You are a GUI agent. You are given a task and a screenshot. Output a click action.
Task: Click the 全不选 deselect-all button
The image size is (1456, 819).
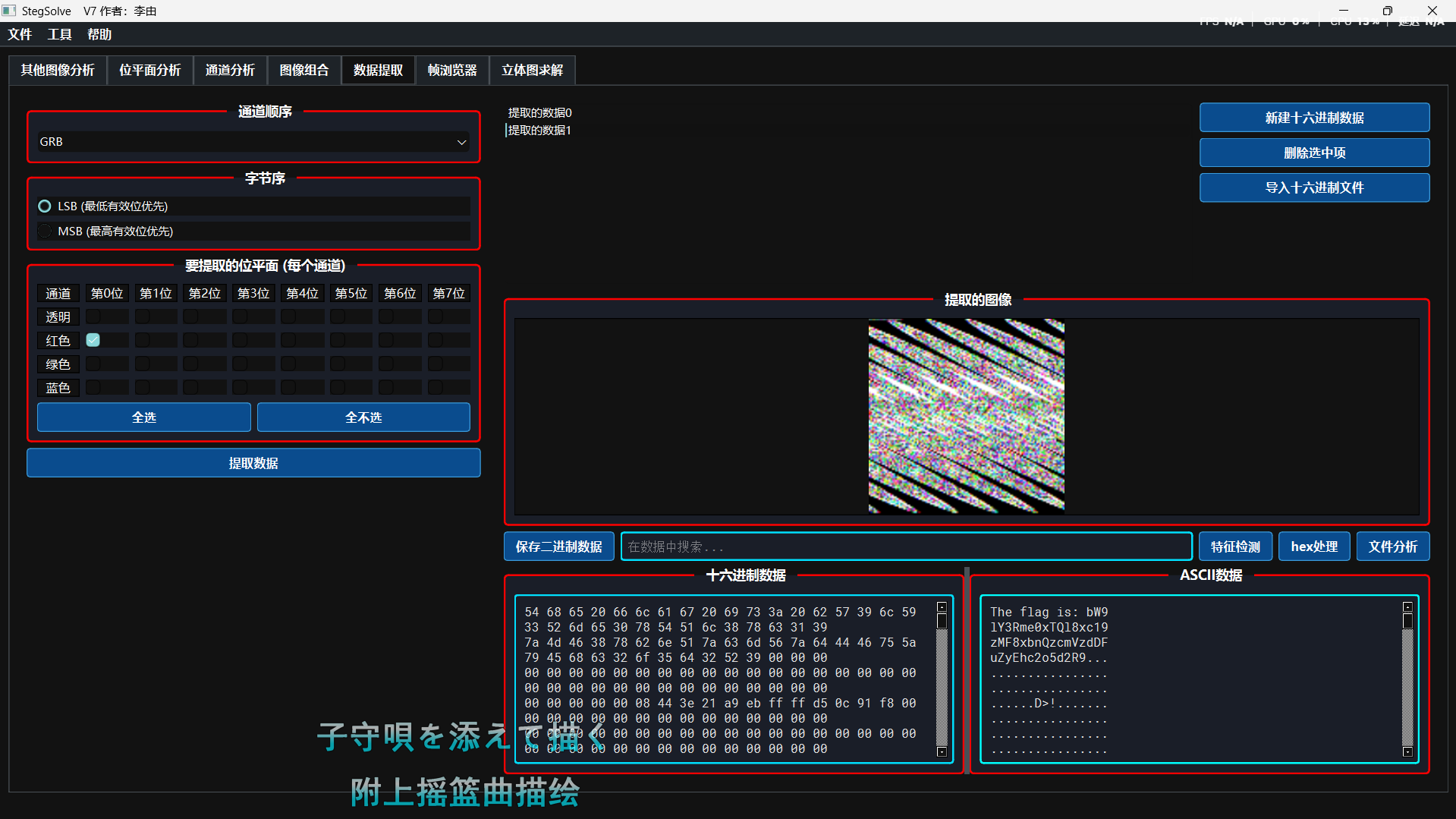point(363,417)
